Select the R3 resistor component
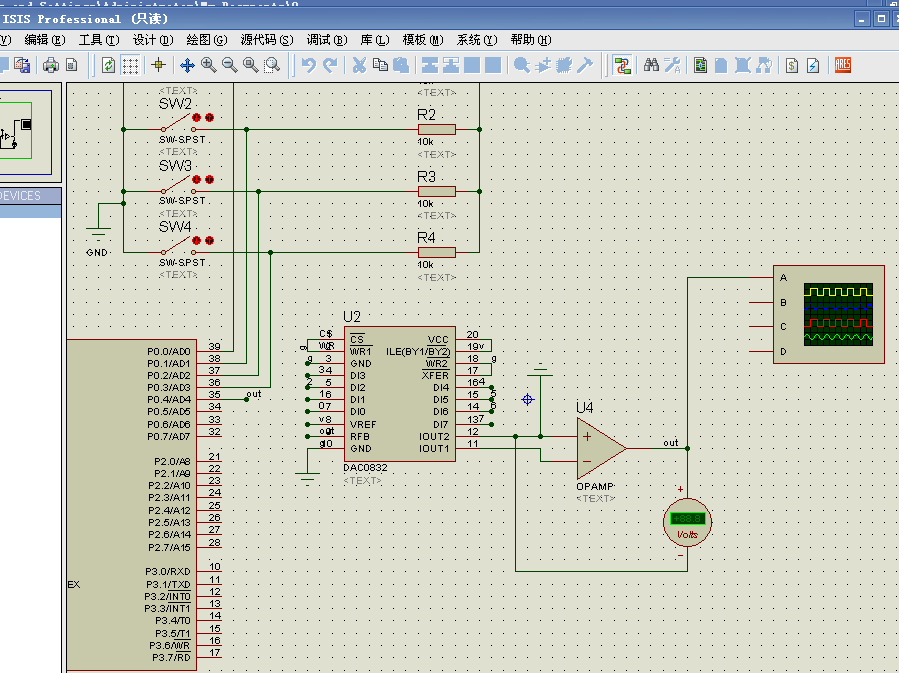899x673 pixels. (x=437, y=191)
